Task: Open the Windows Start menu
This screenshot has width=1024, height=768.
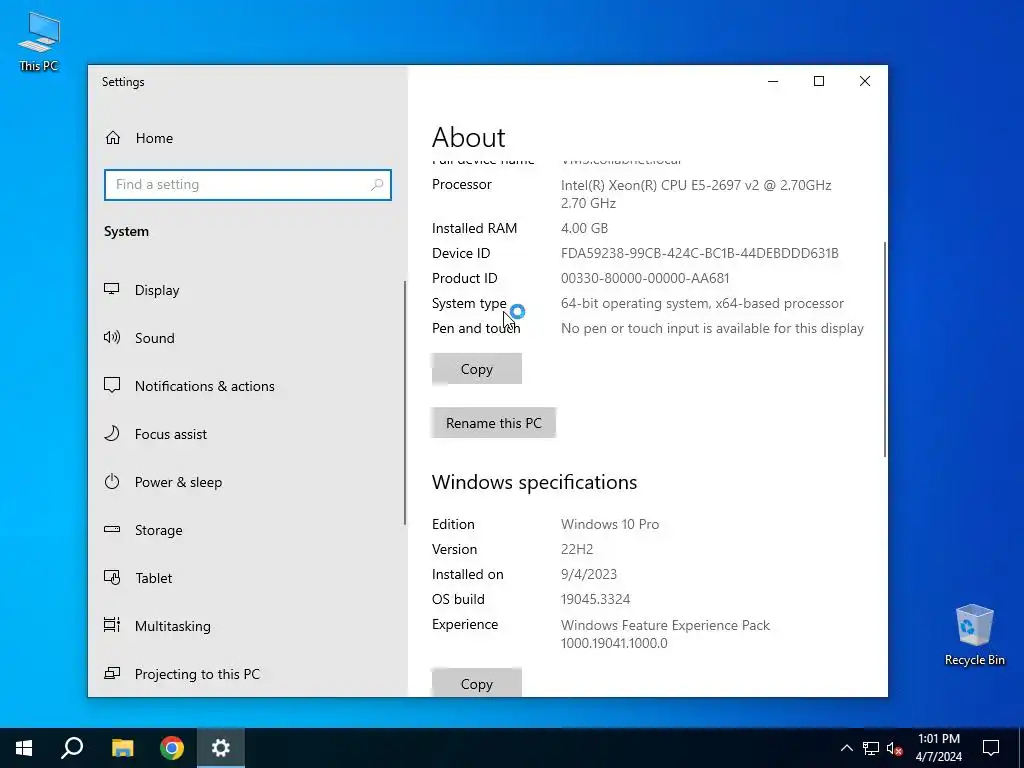Action: pyautogui.click(x=24, y=748)
